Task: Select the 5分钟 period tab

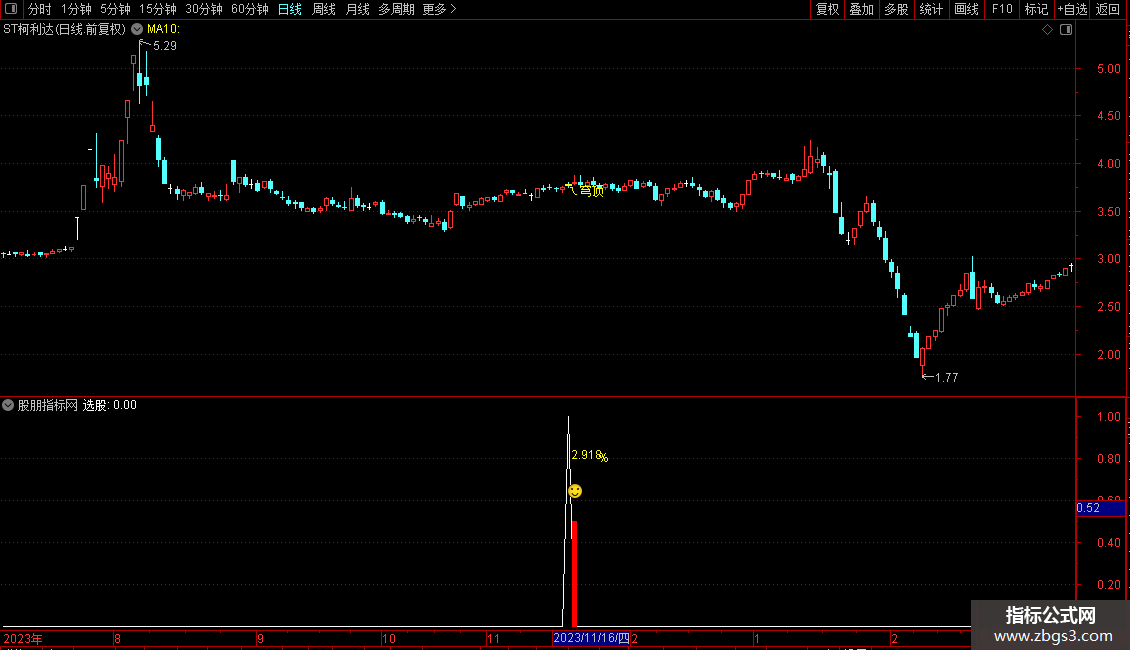Action: [x=115, y=9]
